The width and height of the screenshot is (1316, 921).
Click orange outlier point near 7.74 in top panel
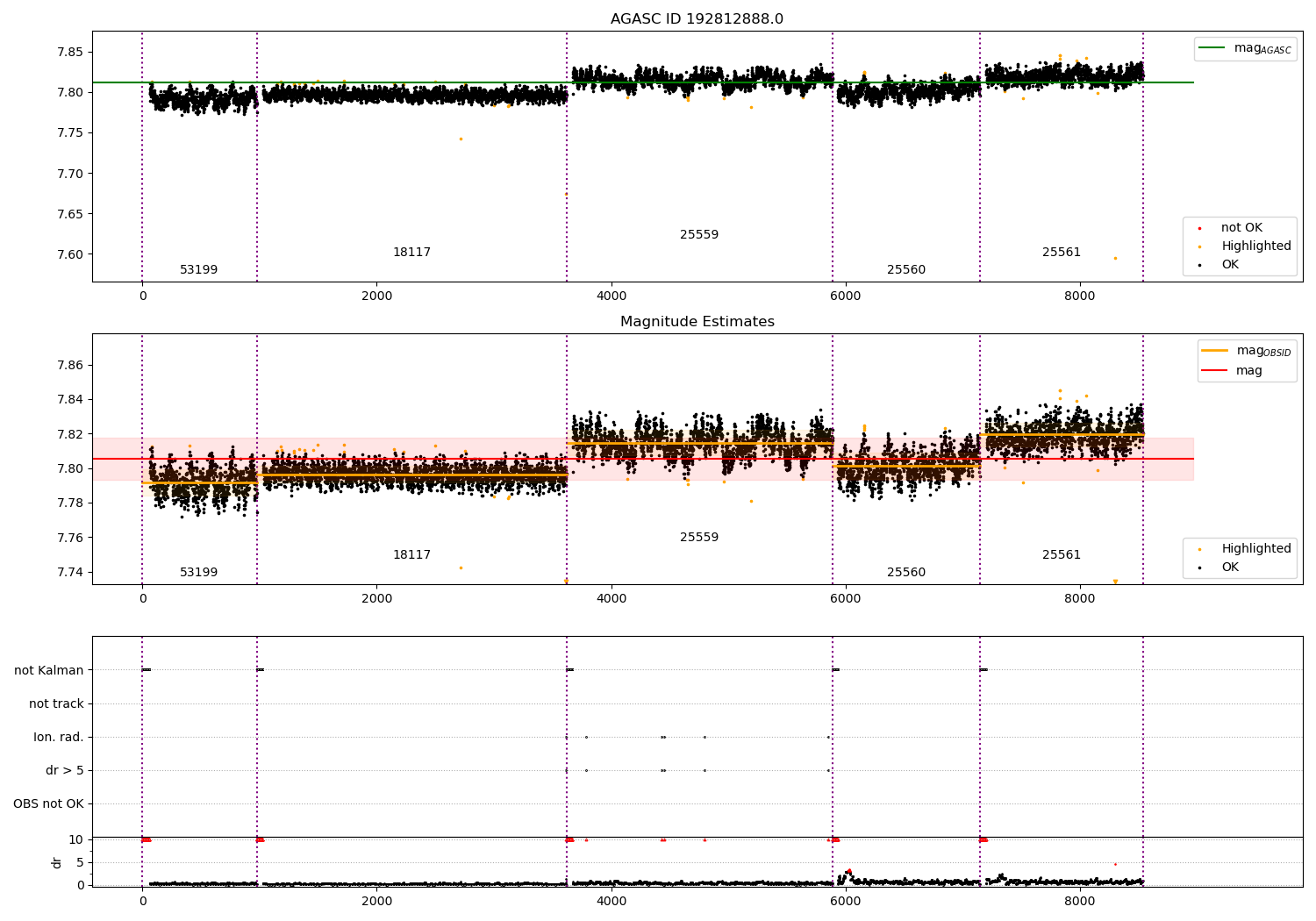coord(461,139)
